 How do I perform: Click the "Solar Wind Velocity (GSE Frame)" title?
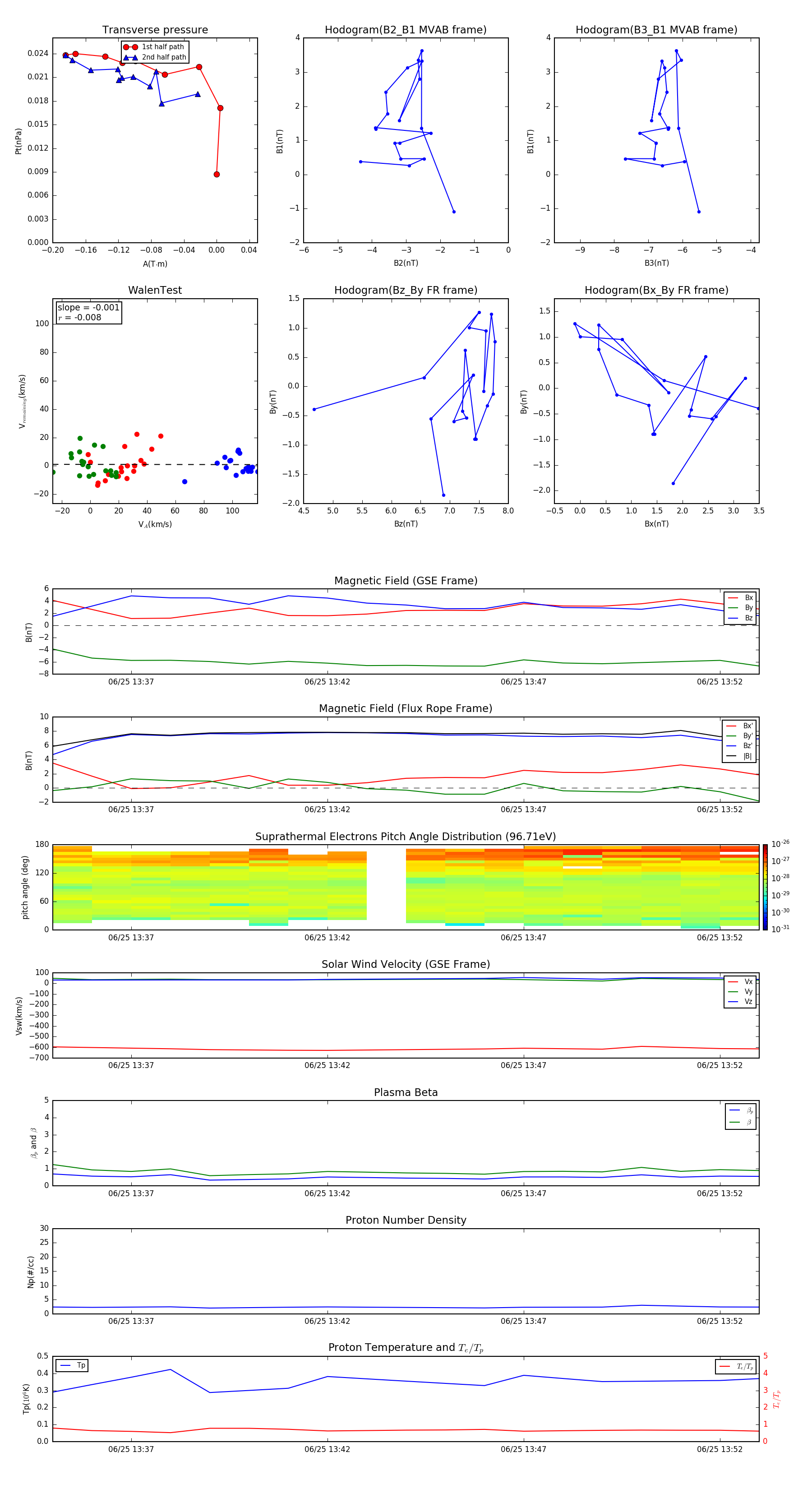406,964
